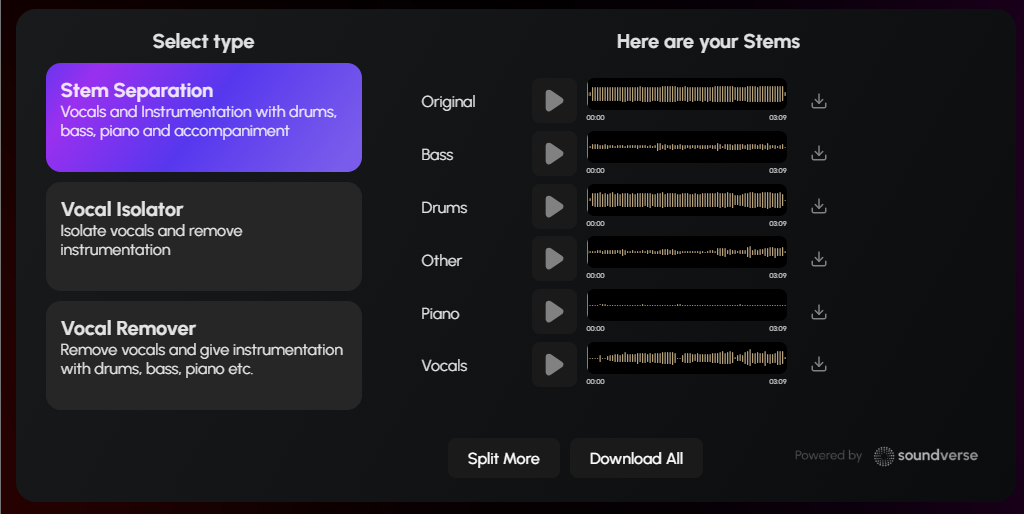This screenshot has height=514, width=1024.
Task: Click the Drums stem label
Action: coord(444,208)
